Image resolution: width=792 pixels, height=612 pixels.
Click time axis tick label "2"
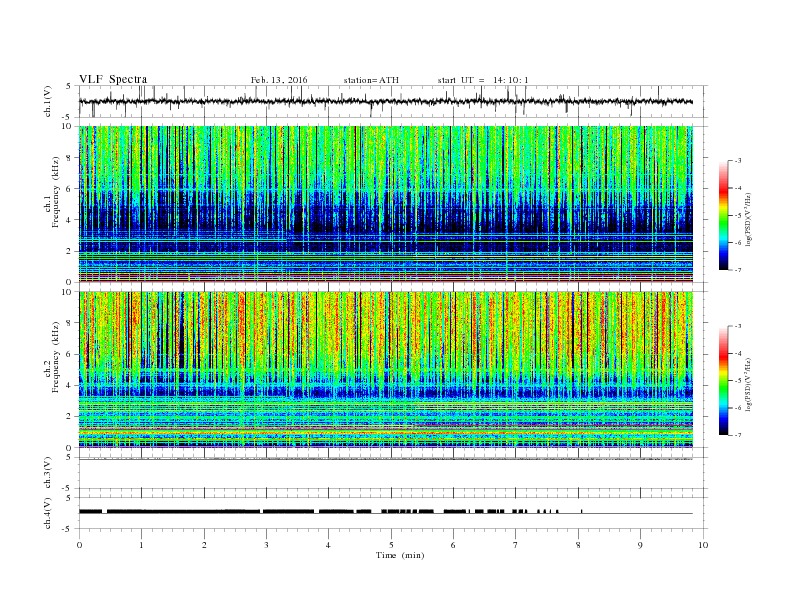click(204, 545)
